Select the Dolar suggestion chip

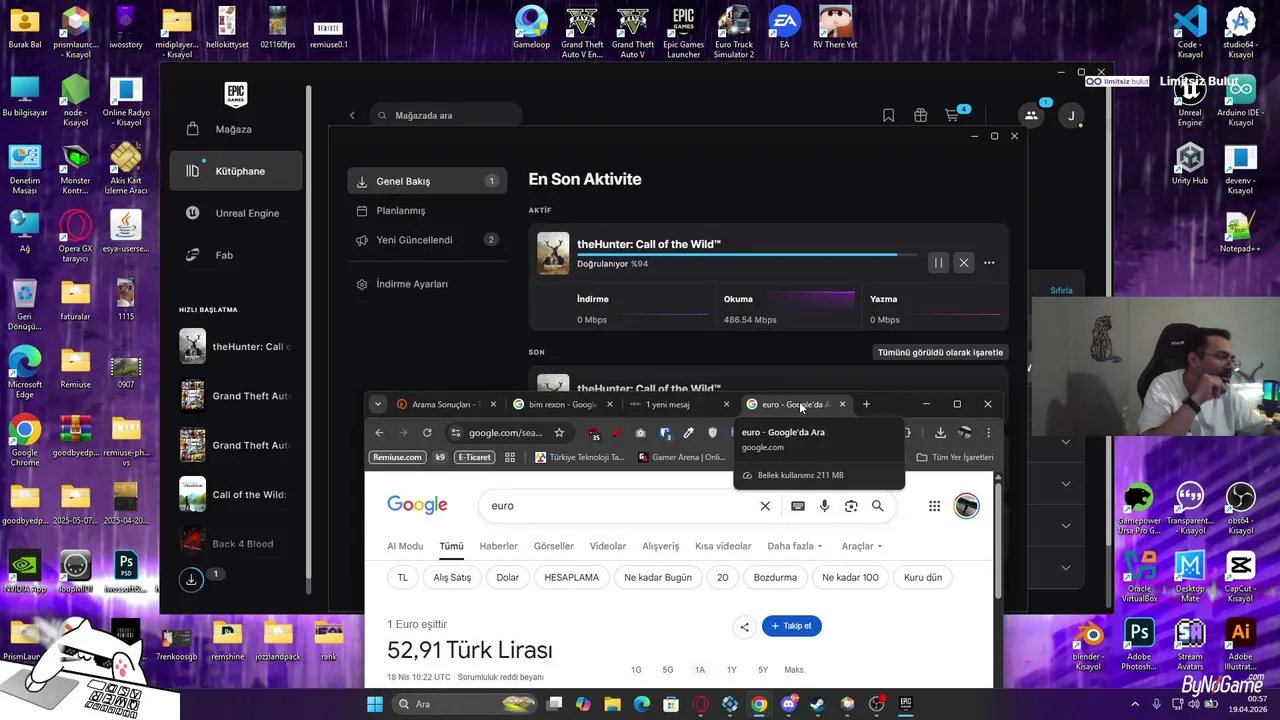point(508,577)
